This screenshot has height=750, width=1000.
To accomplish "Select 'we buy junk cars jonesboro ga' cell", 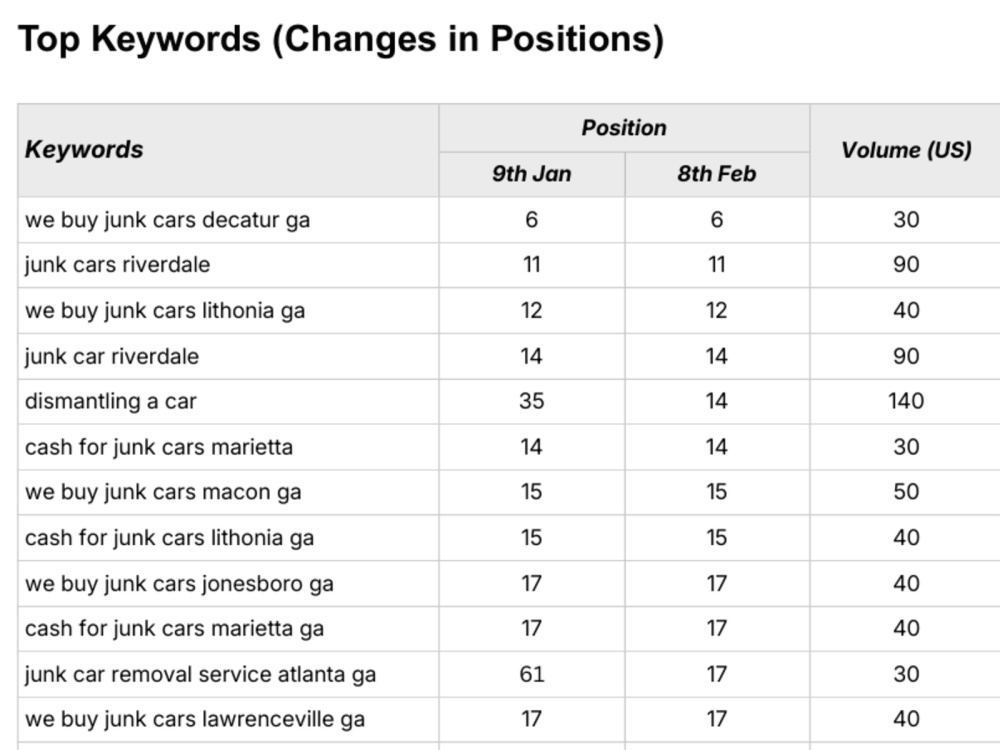I will point(228,584).
